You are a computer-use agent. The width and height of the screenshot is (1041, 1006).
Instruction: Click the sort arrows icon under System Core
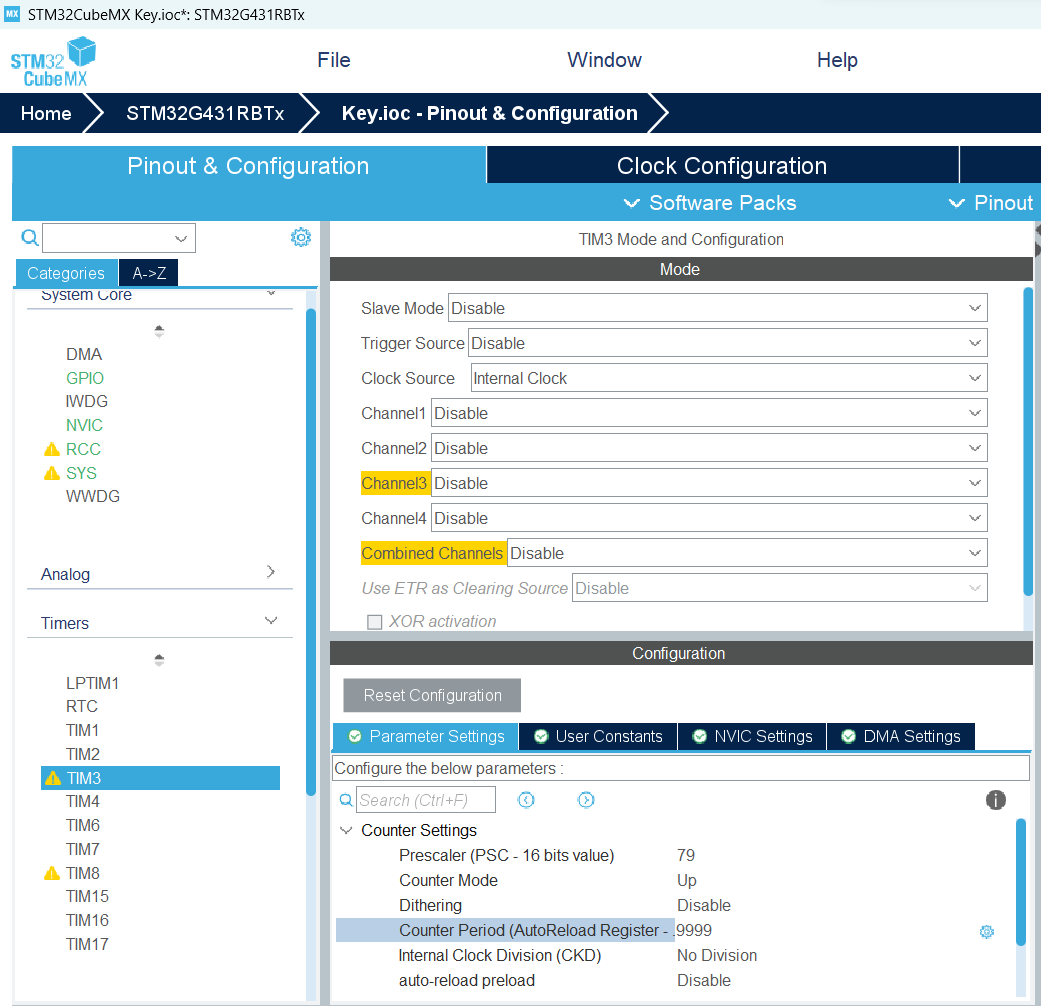click(159, 331)
